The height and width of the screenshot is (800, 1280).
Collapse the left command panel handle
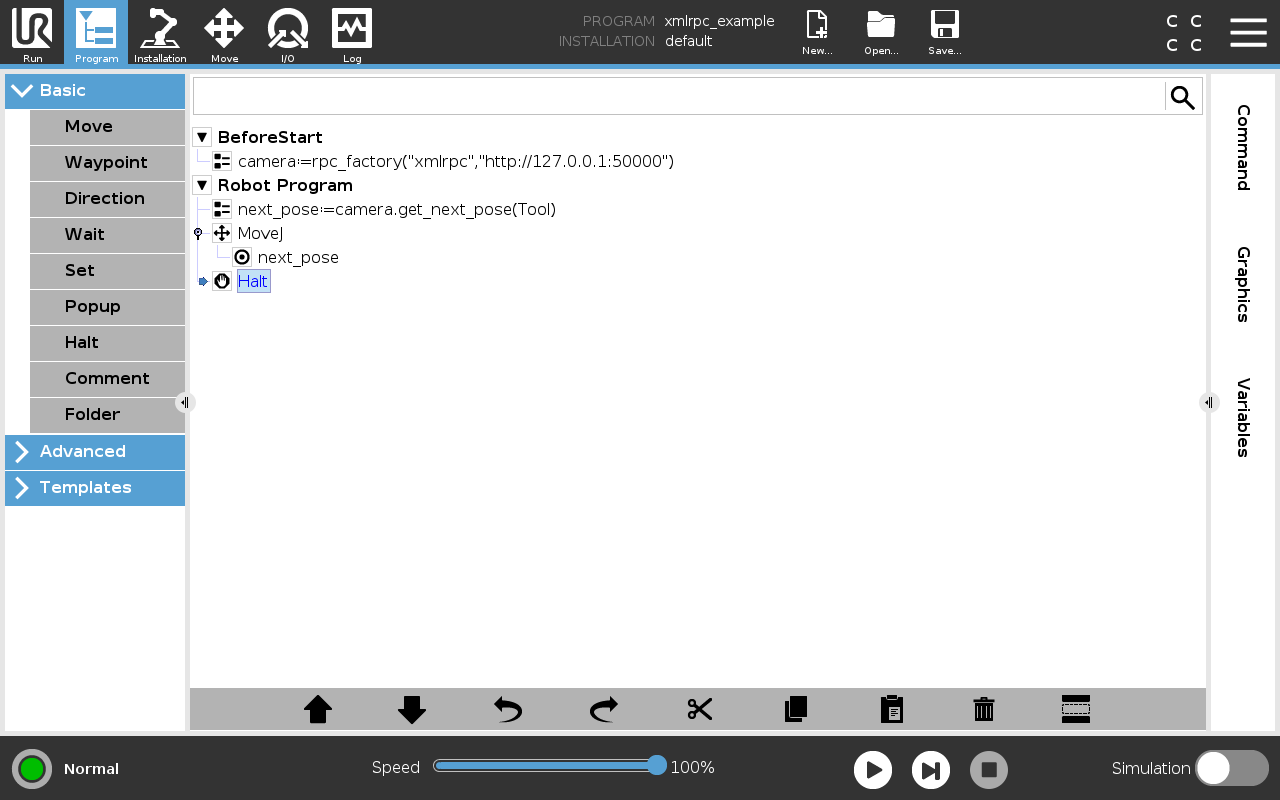pyautogui.click(x=184, y=402)
